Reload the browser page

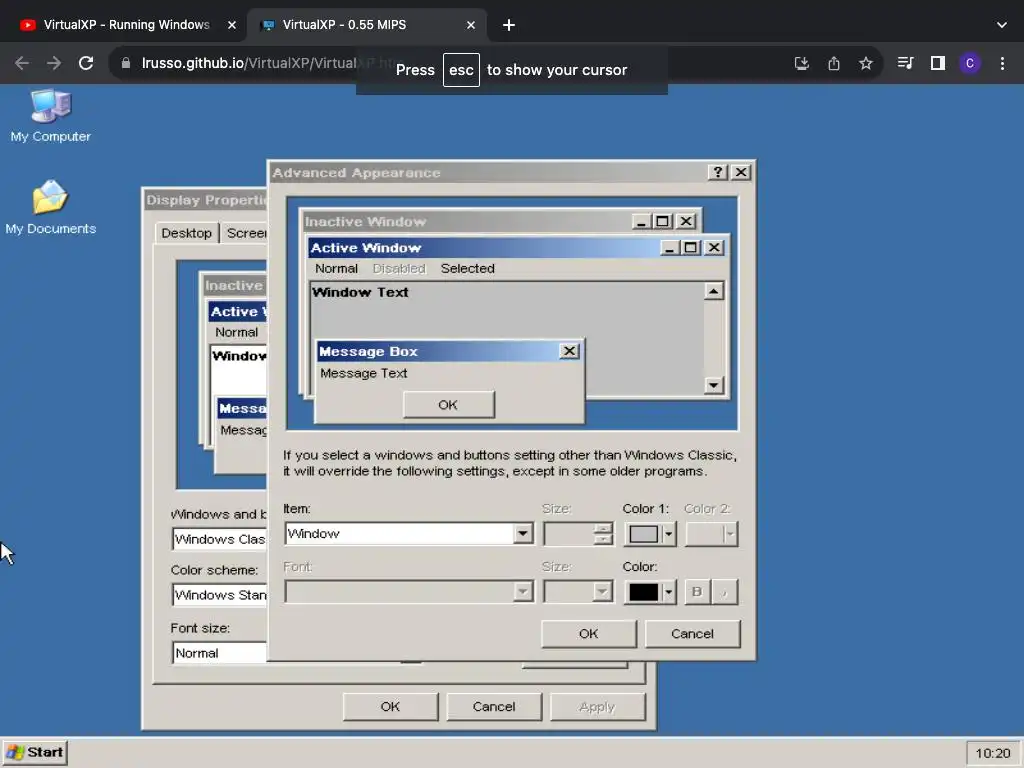[x=86, y=63]
